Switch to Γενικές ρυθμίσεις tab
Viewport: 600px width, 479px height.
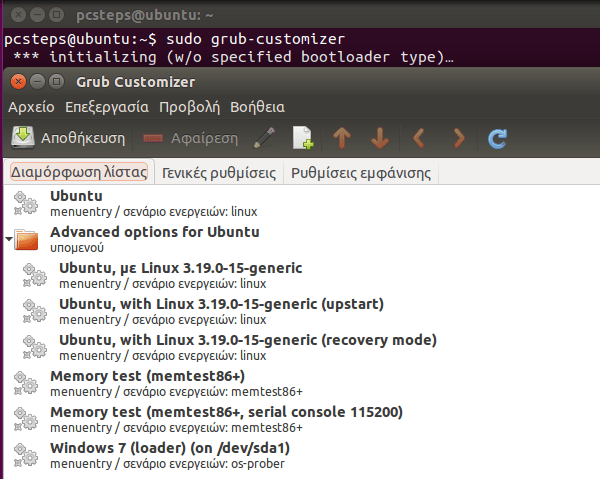pos(219,173)
